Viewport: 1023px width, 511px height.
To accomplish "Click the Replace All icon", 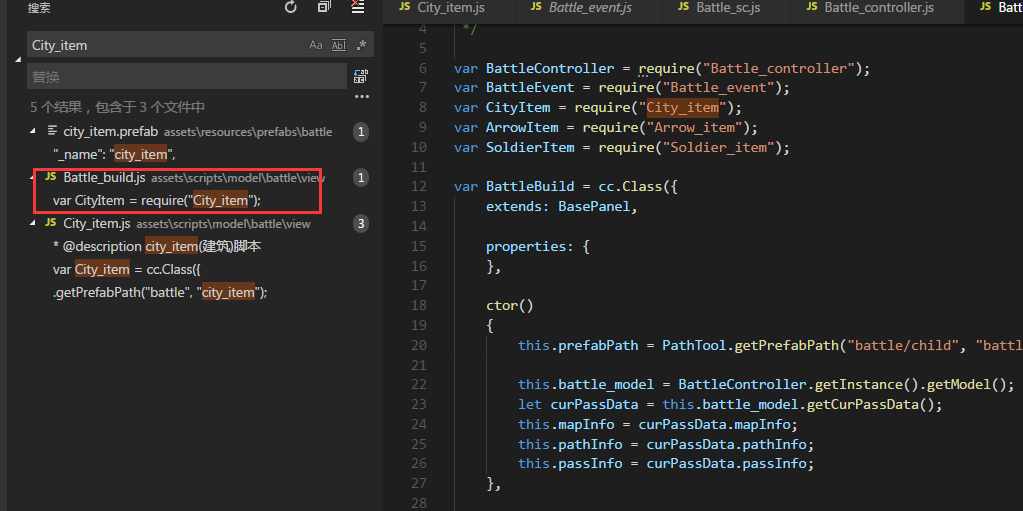I will point(361,76).
